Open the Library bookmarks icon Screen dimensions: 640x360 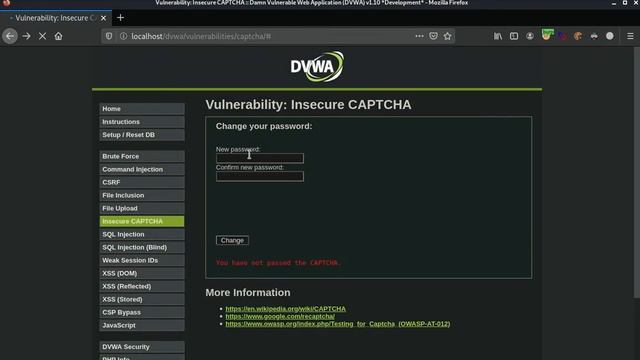click(x=498, y=36)
